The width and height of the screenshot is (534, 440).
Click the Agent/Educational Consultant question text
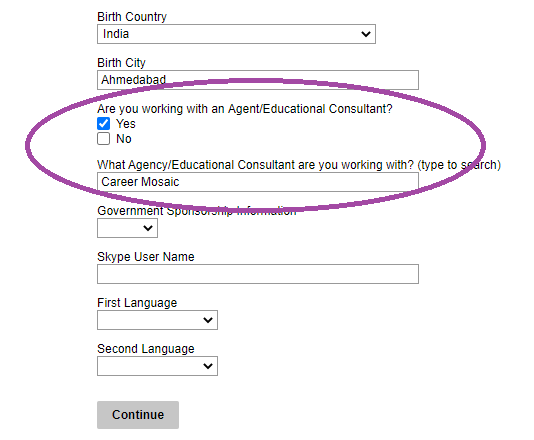(x=245, y=109)
